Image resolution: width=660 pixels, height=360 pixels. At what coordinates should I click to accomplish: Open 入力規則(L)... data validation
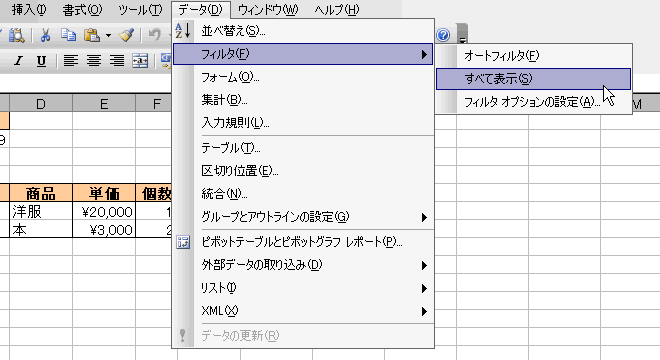click(x=303, y=123)
